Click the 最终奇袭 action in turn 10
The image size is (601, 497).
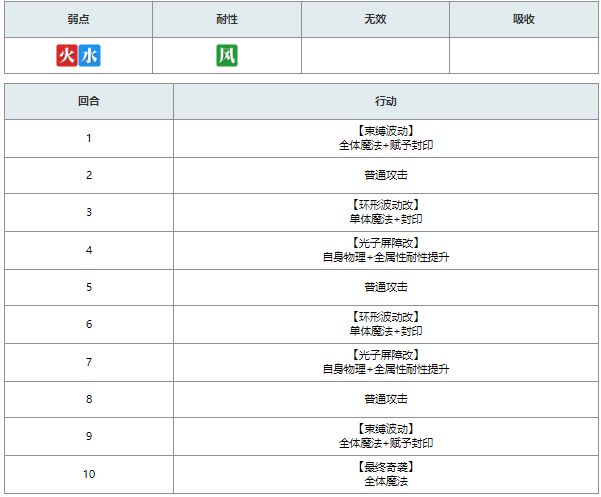pos(385,467)
